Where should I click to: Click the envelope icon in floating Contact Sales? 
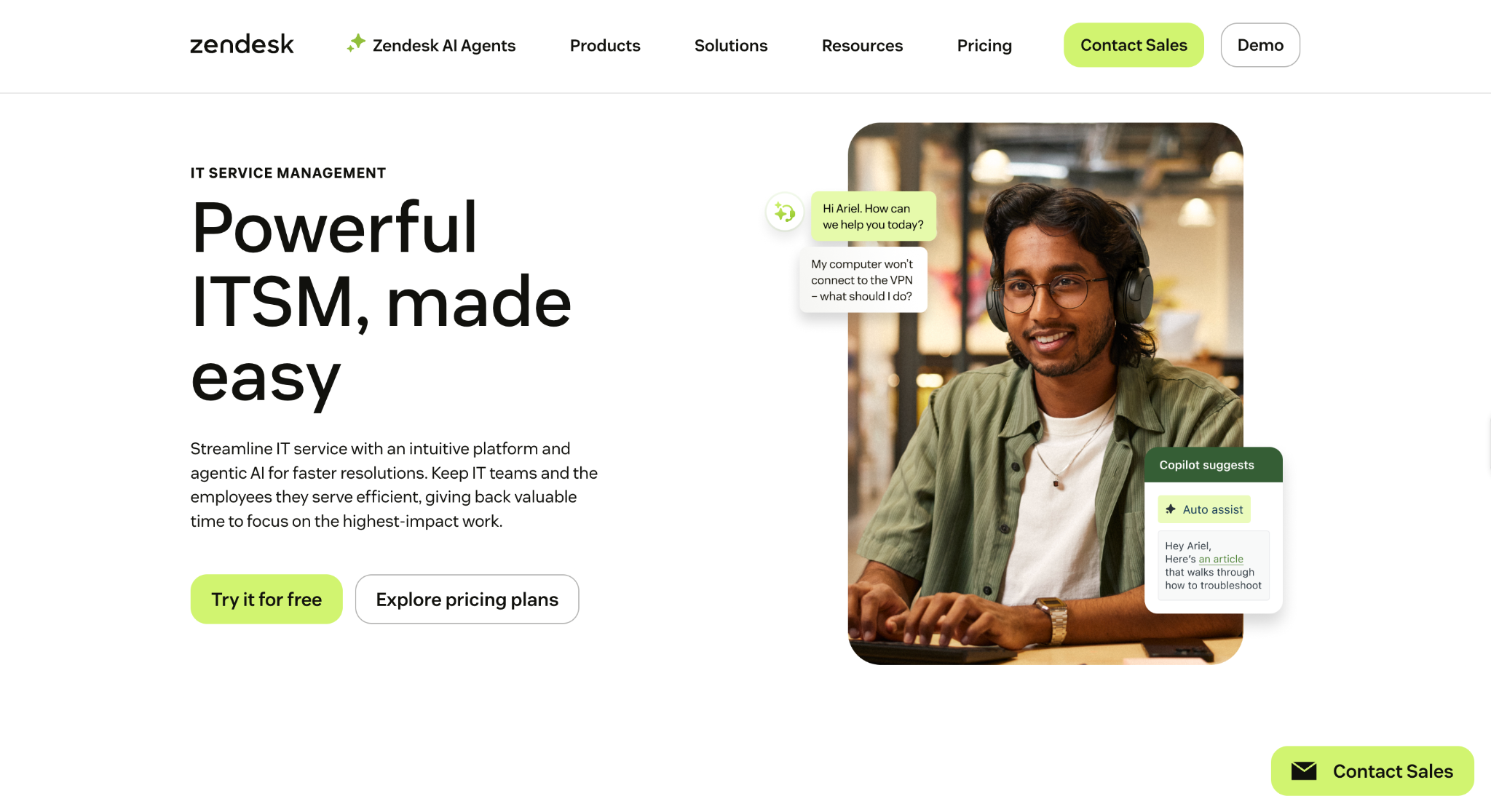click(1304, 771)
